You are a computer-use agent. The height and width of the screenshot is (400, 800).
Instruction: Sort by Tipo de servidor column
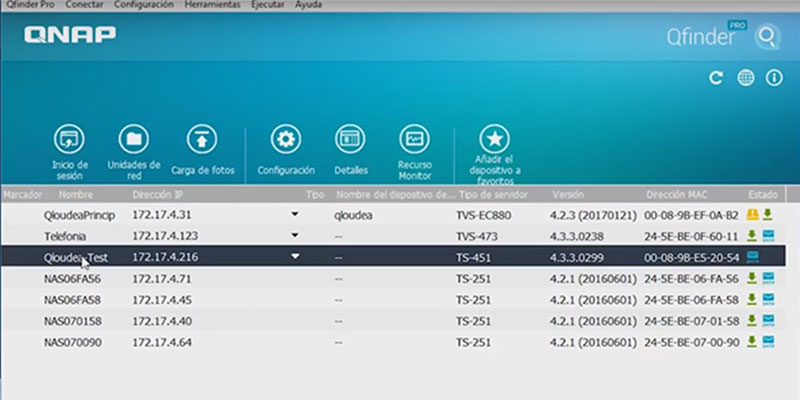(x=493, y=194)
